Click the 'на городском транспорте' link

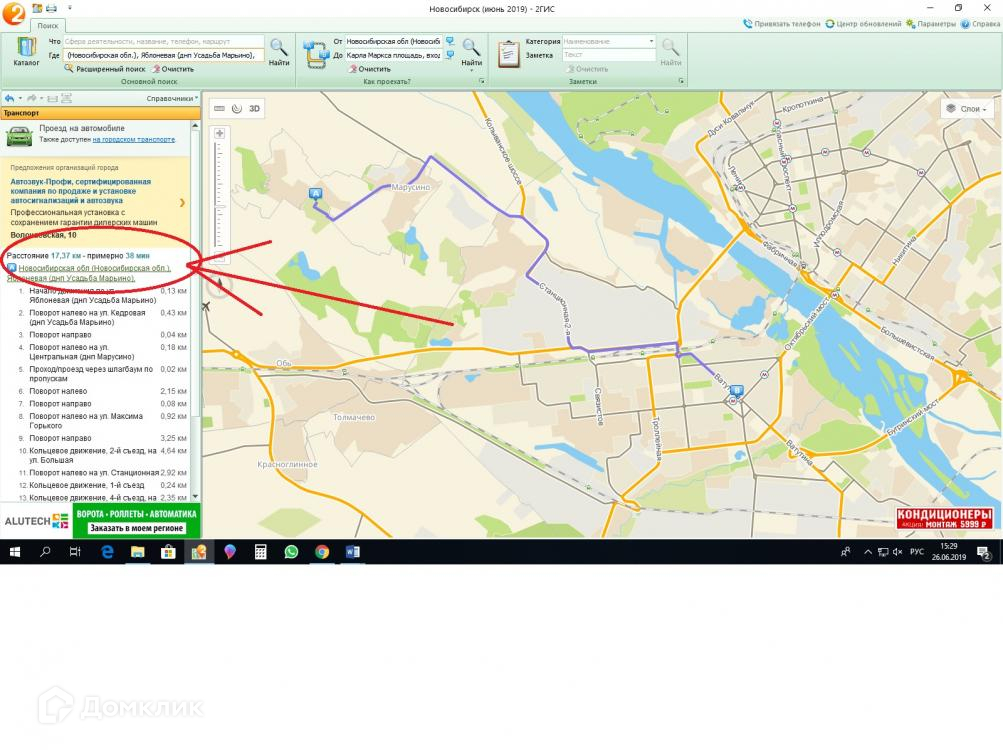coord(134,140)
